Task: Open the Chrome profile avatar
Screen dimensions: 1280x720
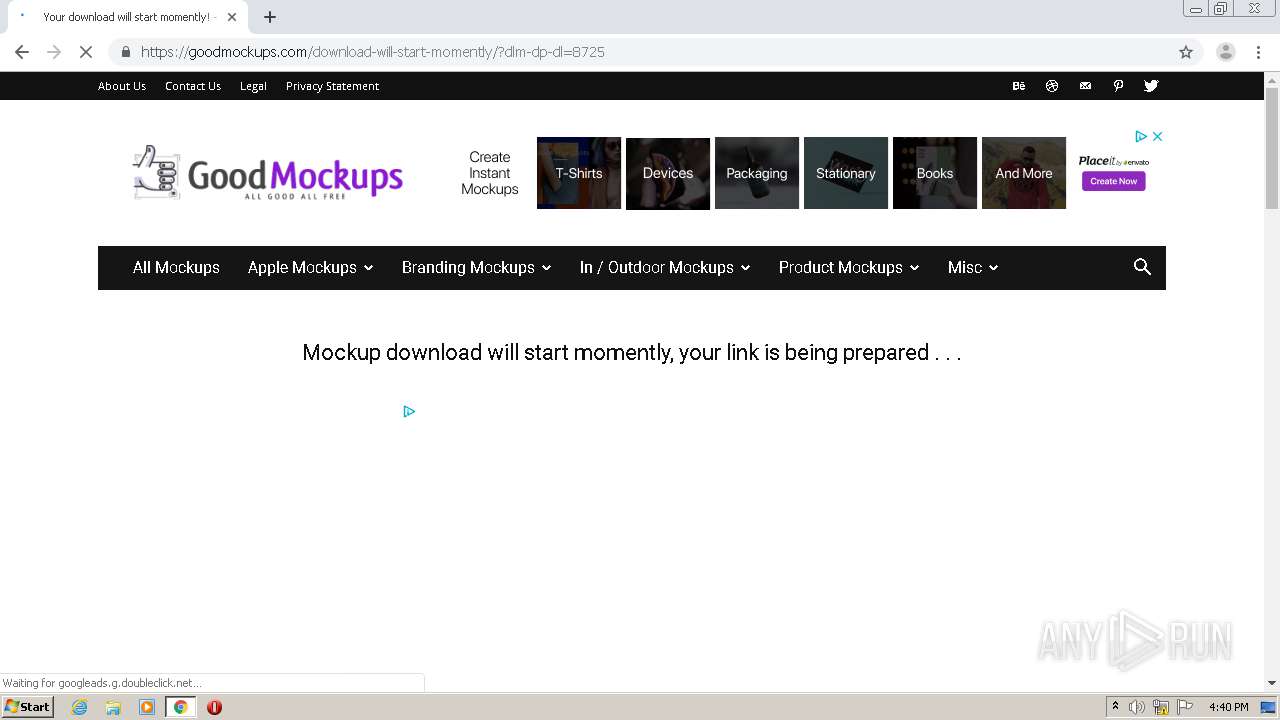Action: (1225, 52)
